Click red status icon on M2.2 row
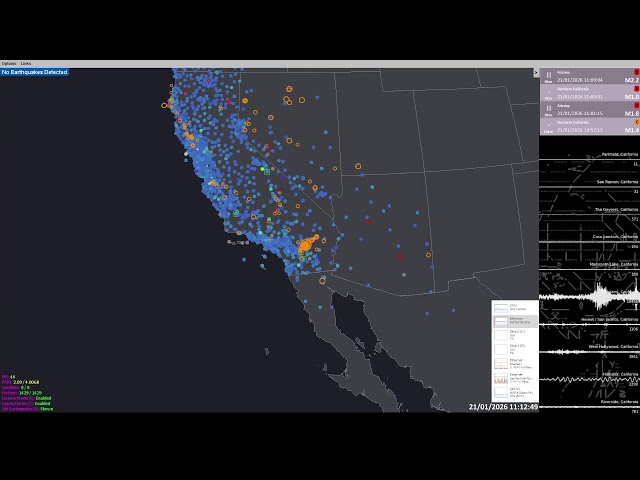640x480 pixels. (x=636, y=72)
